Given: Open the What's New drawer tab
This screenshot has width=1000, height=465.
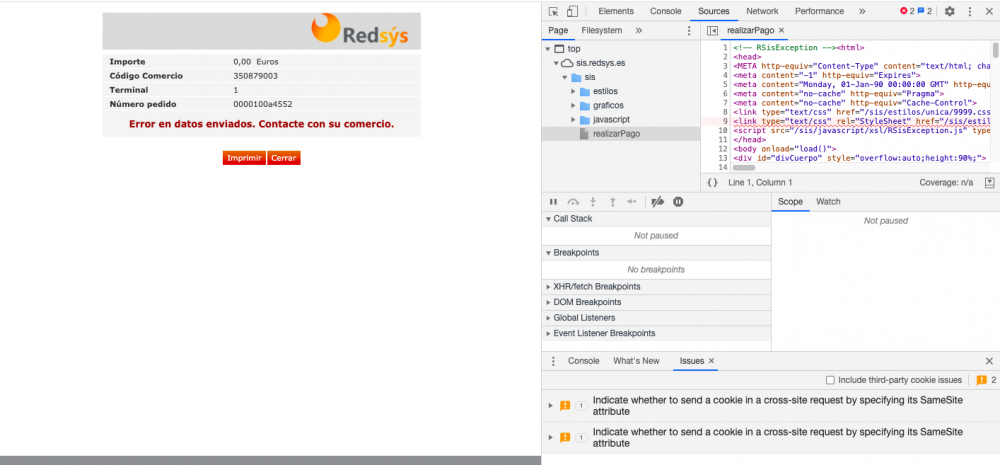Looking at the screenshot, I should 636,361.
